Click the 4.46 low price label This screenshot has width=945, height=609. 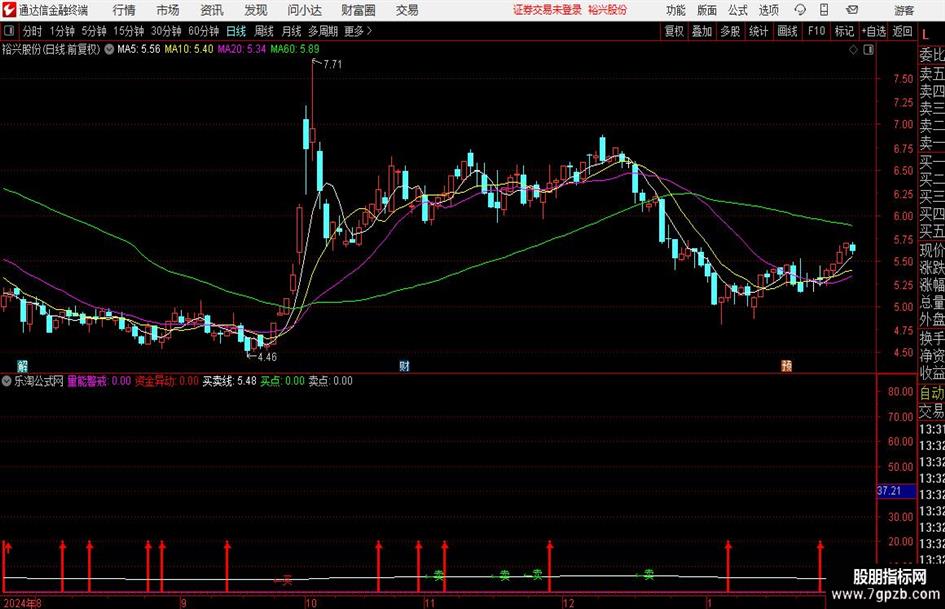coord(267,357)
